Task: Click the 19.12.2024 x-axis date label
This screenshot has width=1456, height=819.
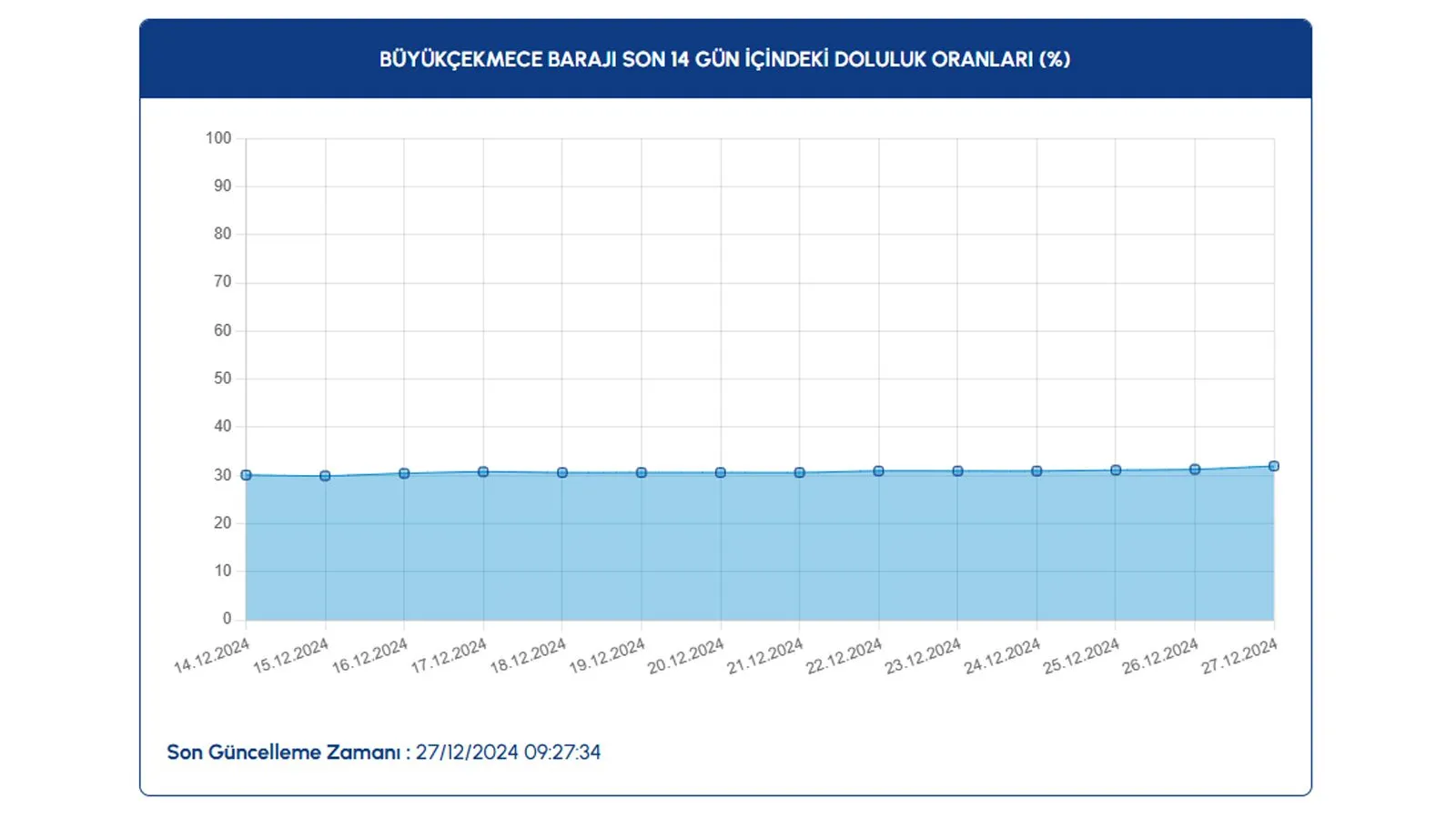Action: coord(607,656)
